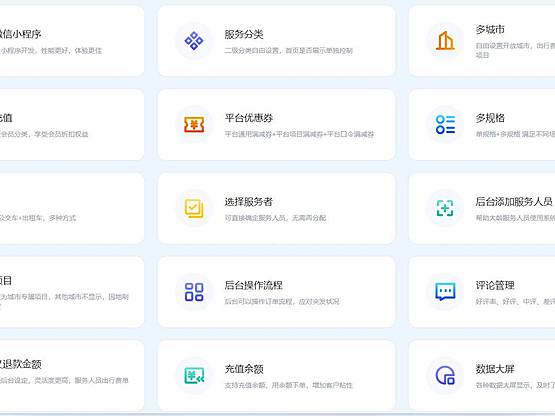Click the description under 评论管理
This screenshot has width=555, height=416.
coord(515,302)
